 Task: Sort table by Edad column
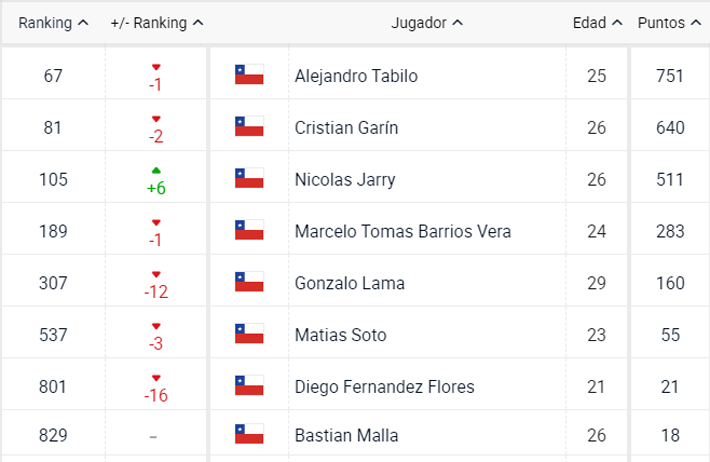pos(597,23)
